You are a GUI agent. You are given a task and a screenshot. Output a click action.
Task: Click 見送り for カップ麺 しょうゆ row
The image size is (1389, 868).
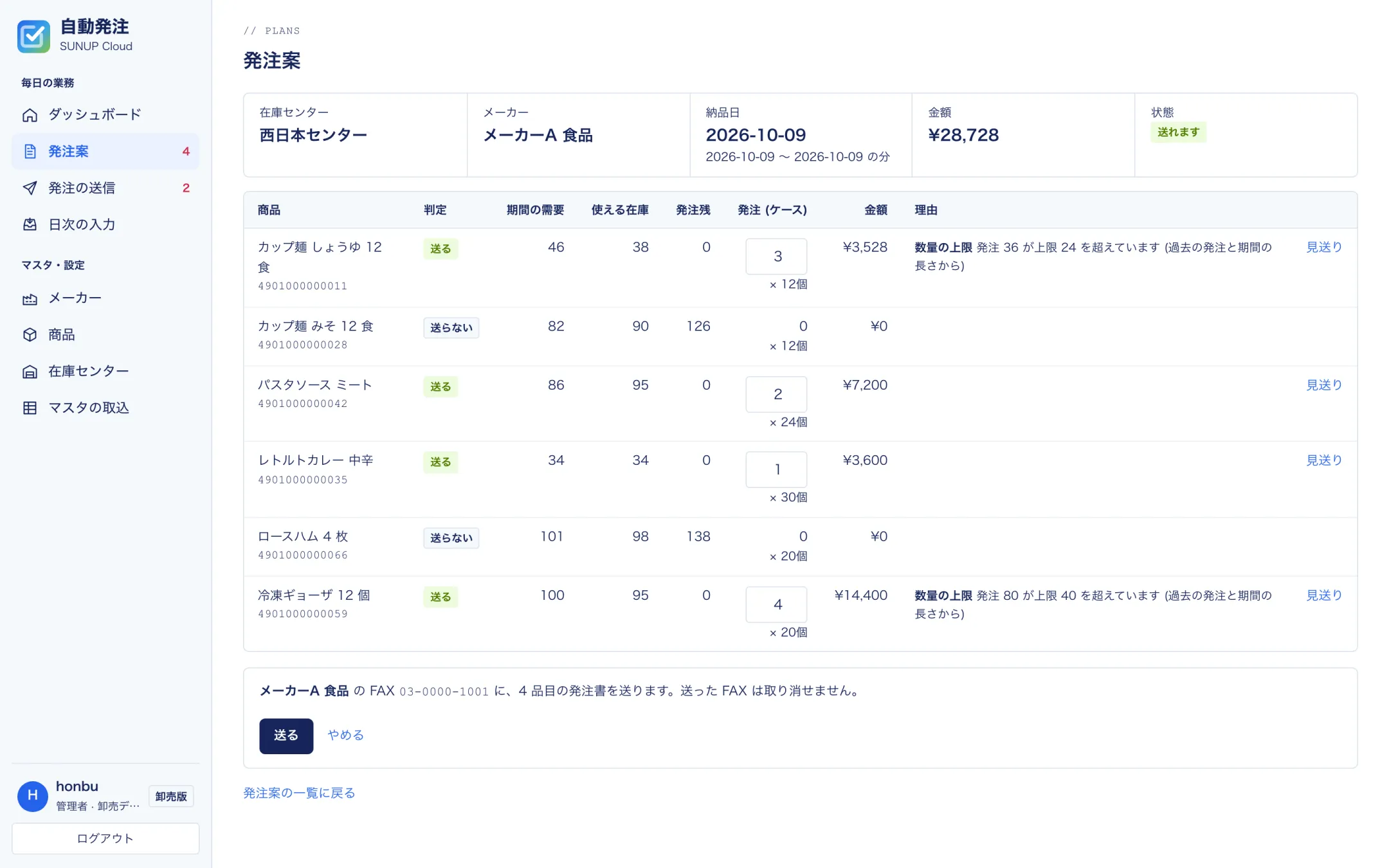(x=1323, y=247)
